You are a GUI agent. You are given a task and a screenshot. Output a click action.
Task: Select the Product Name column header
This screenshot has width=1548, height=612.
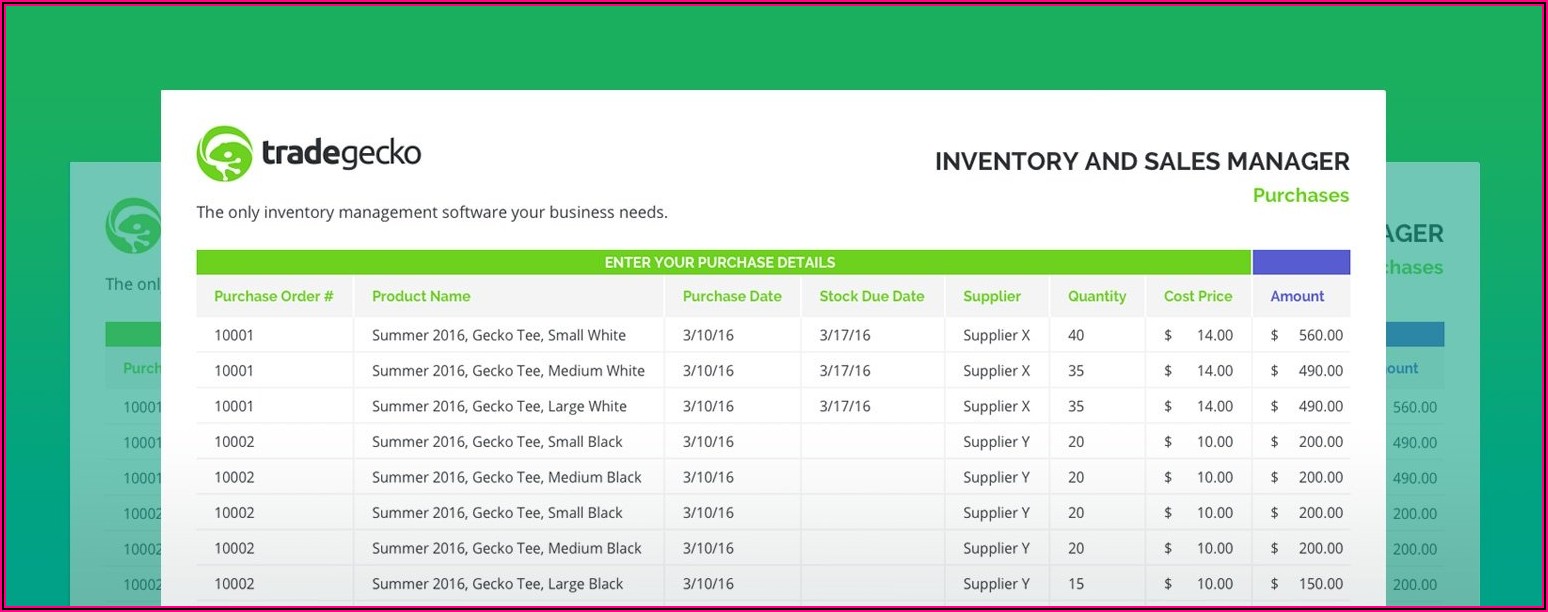pos(421,296)
